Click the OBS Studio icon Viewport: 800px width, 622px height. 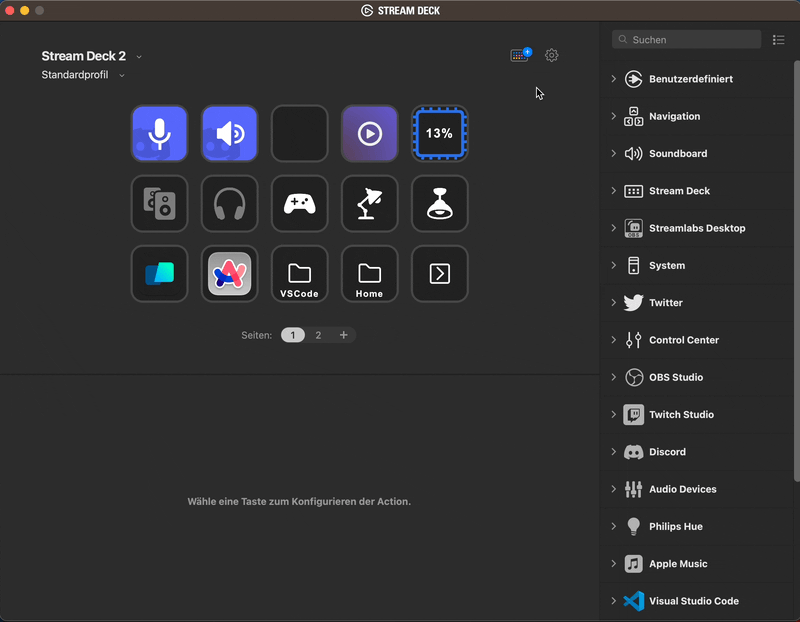click(634, 377)
